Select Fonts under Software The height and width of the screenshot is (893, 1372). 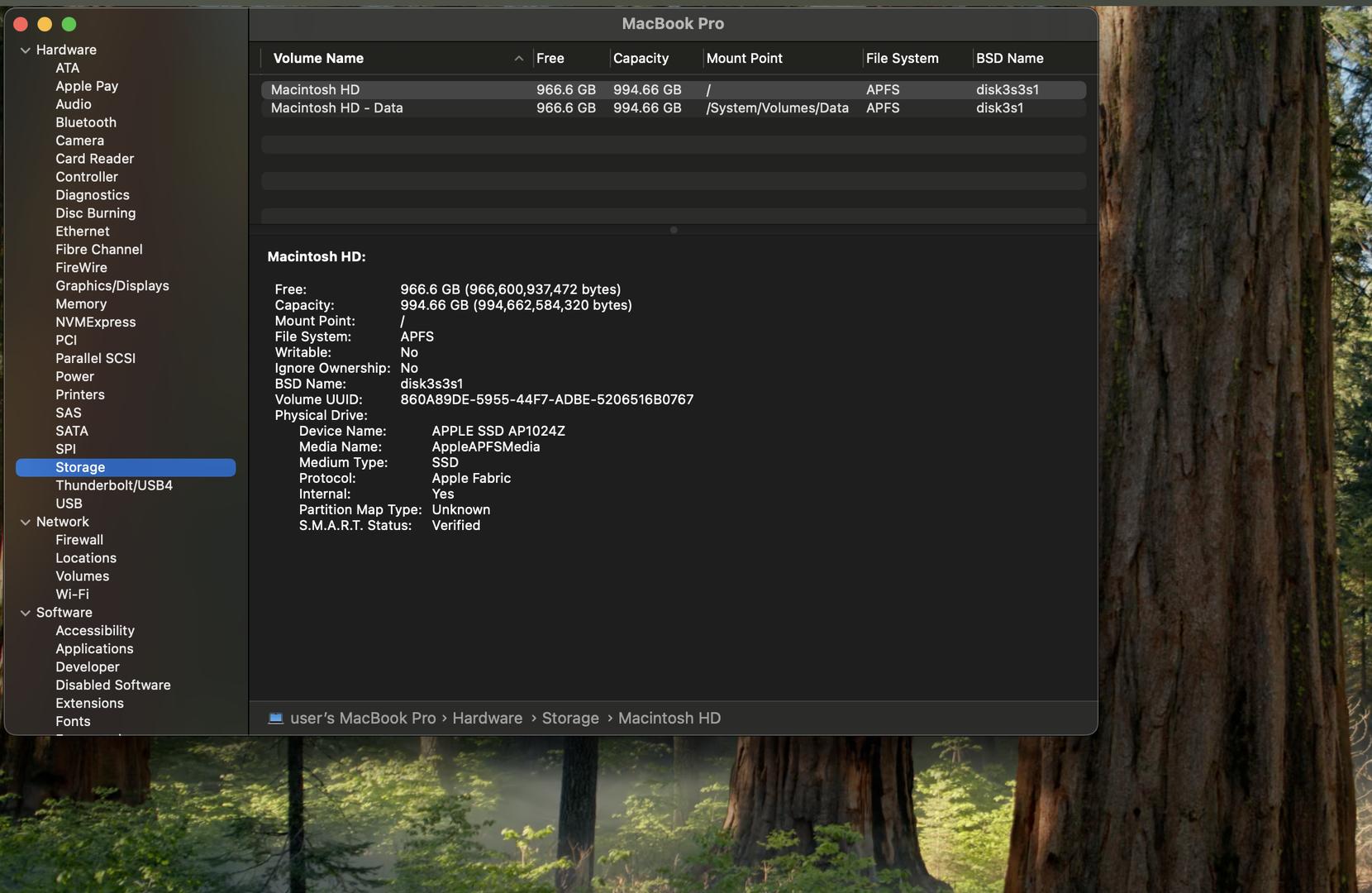click(73, 723)
